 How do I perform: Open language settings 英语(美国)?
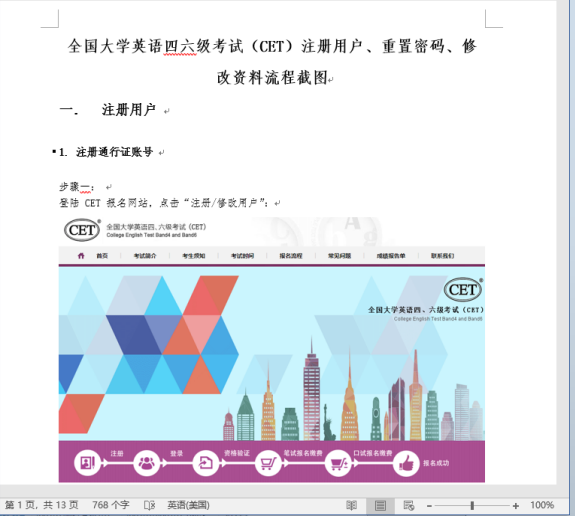[188, 505]
